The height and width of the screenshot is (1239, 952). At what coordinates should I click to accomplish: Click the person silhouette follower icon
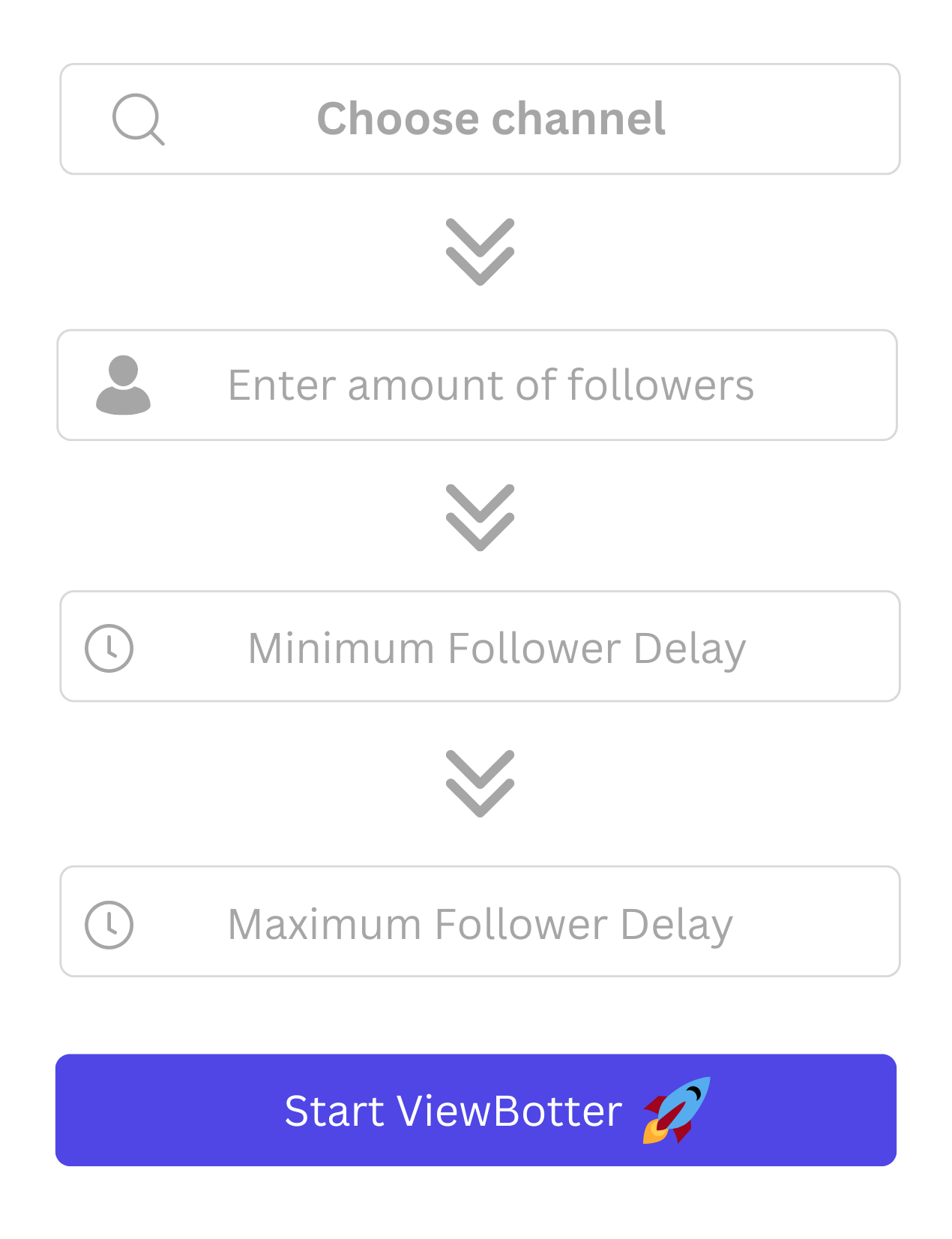tap(124, 384)
